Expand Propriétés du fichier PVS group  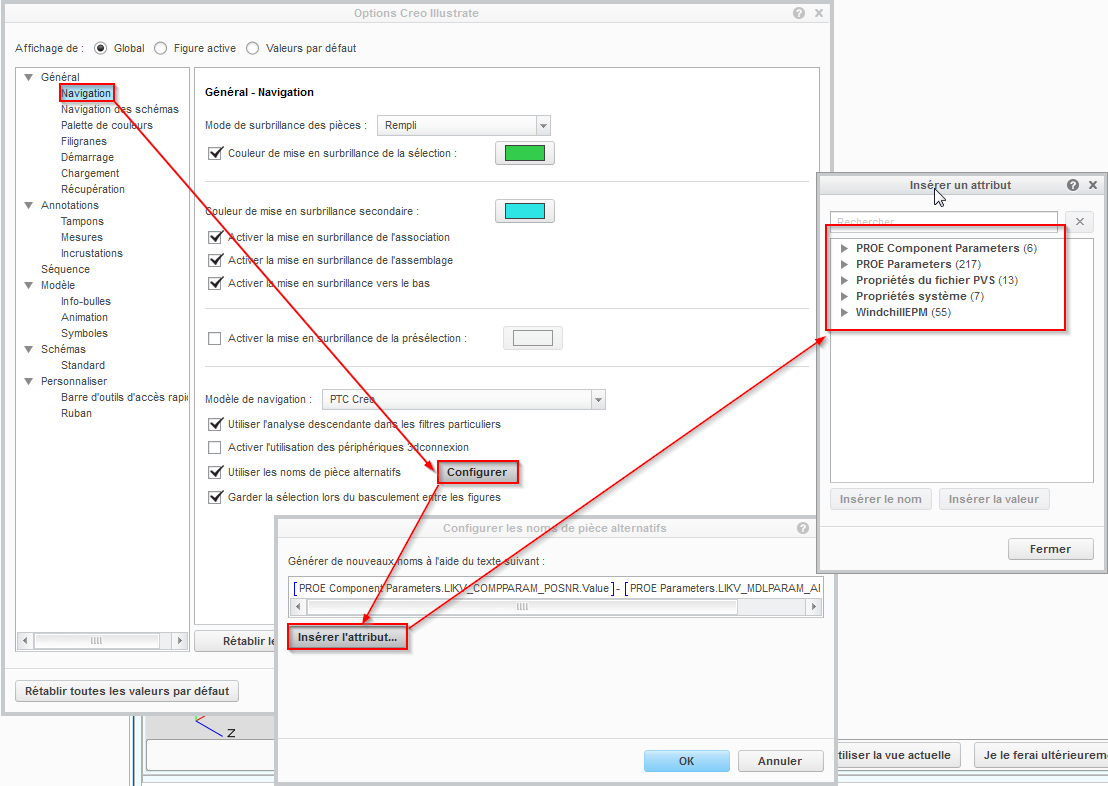point(844,280)
